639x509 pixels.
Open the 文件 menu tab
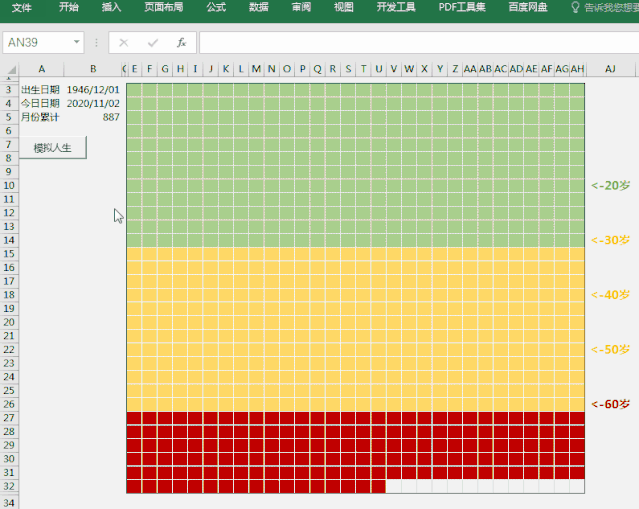22,7
